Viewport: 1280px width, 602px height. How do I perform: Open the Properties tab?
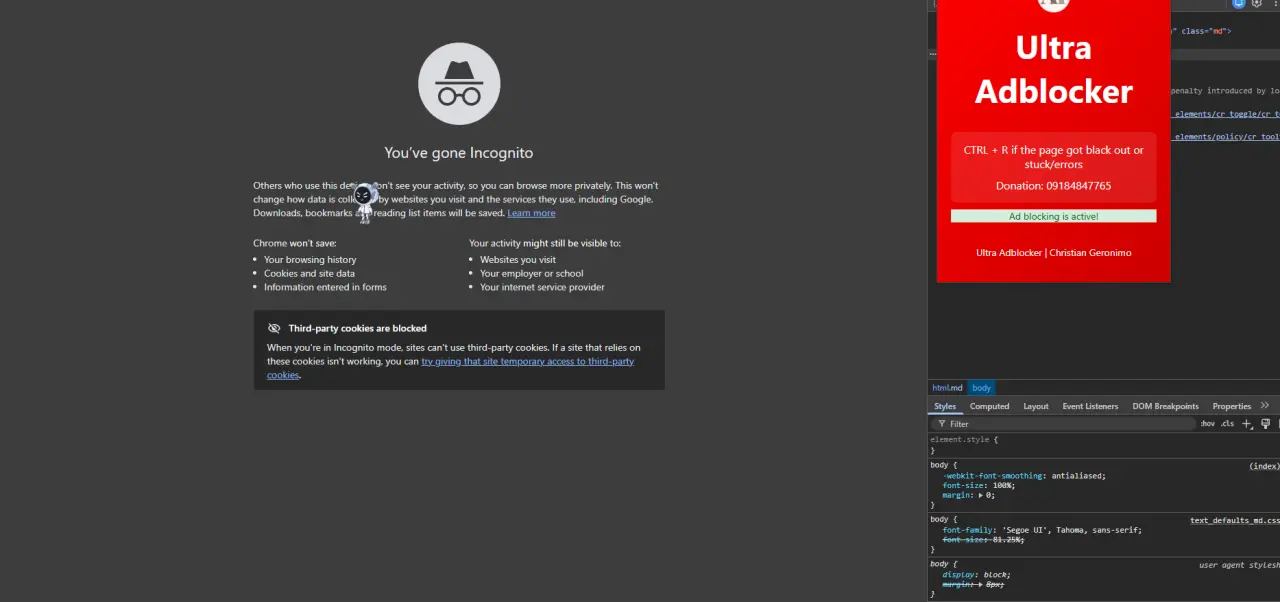coord(1231,406)
